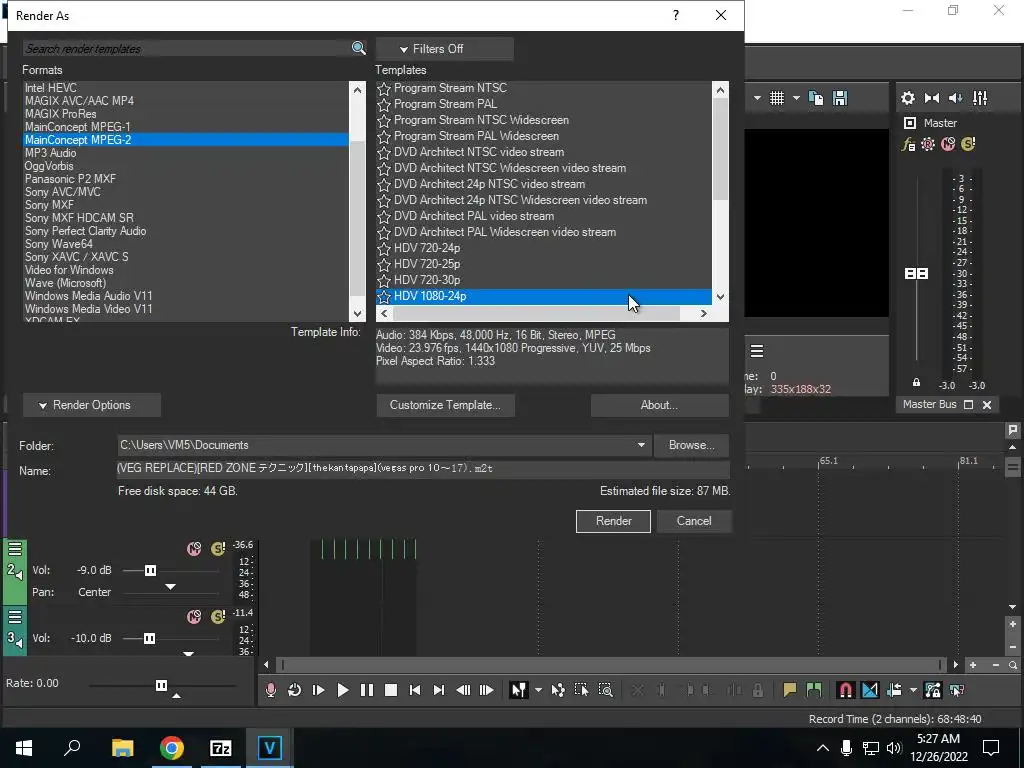Click the Insert Marker icon
The width and height of the screenshot is (1024, 768).
[x=790, y=690]
